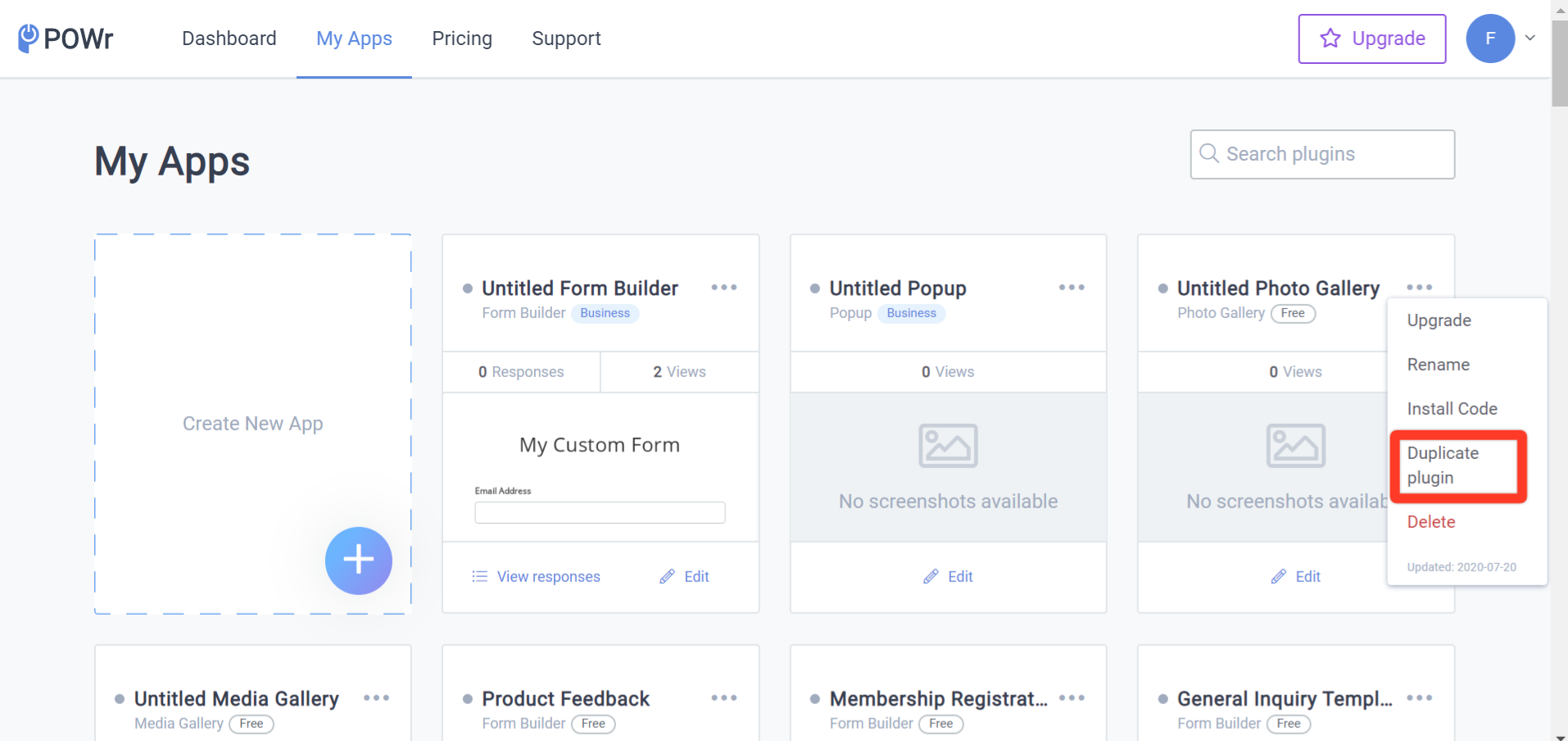Open the user avatar F icon
This screenshot has width=1568, height=741.
tap(1490, 39)
